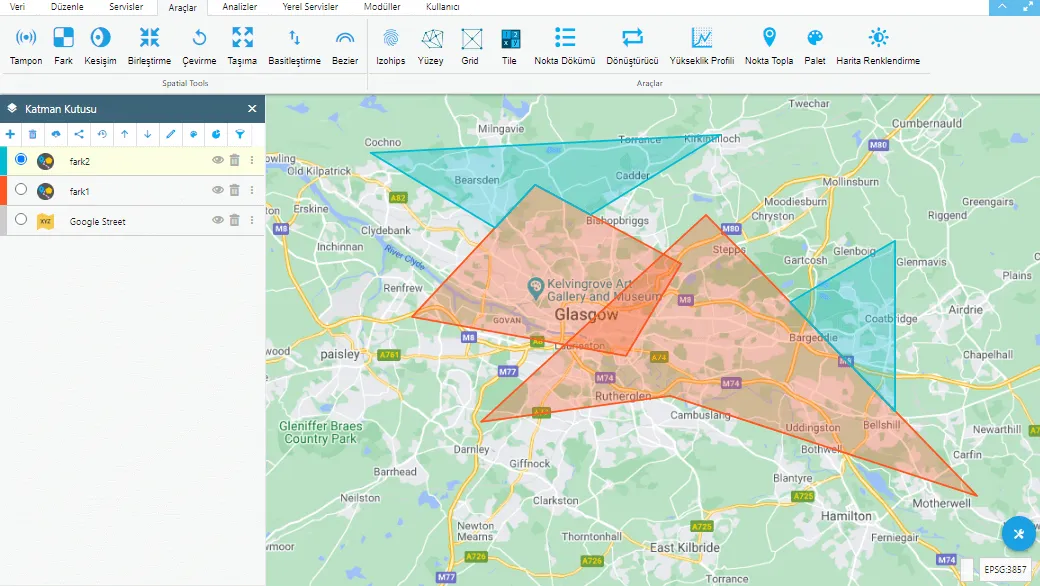Click the Google Street XYZ thumbnail
This screenshot has width=1040, height=586.
[45, 221]
